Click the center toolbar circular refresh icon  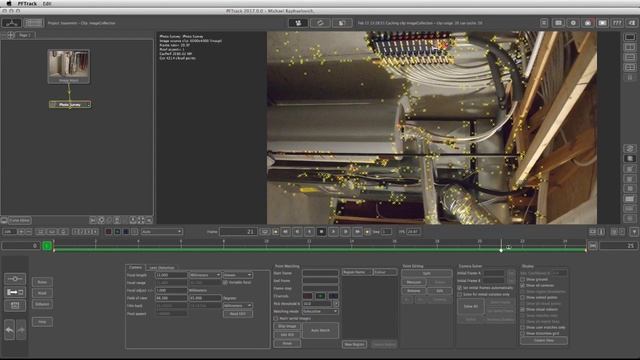click(x=320, y=23)
